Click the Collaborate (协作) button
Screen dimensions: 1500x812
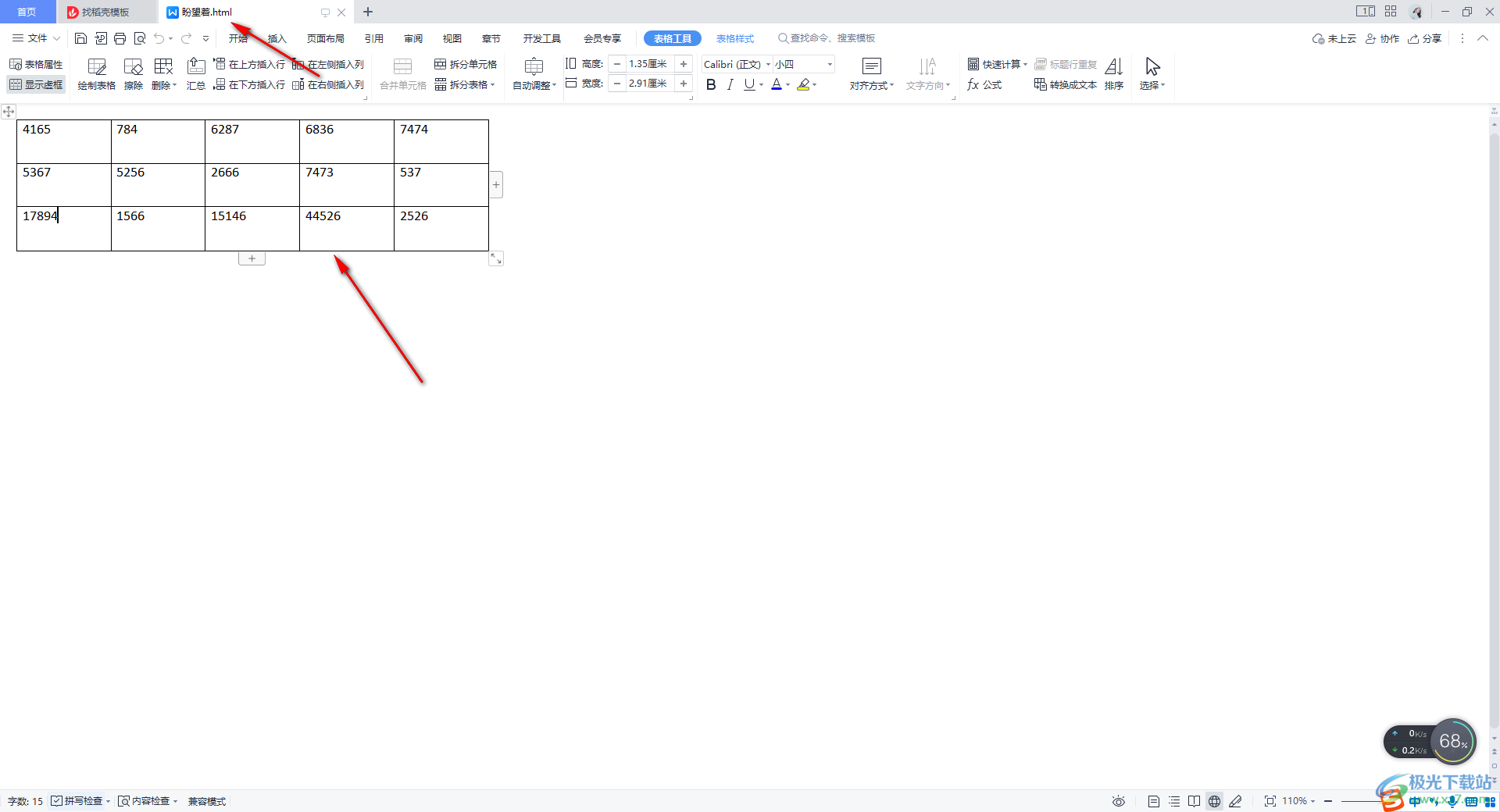[1382, 38]
